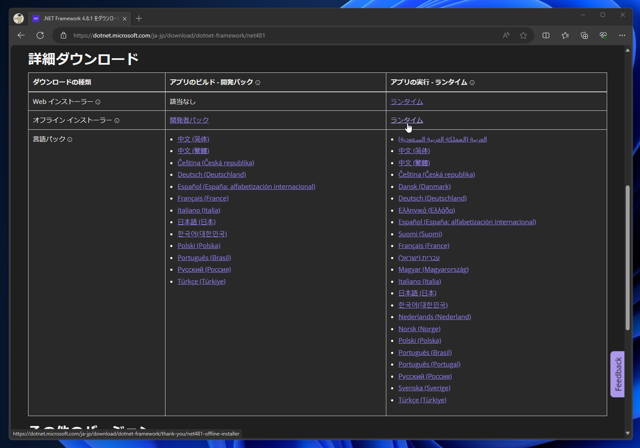Viewport: 640px width, 448px height.
Task: Download runtime Hebrew language pack
Action: click(x=419, y=258)
